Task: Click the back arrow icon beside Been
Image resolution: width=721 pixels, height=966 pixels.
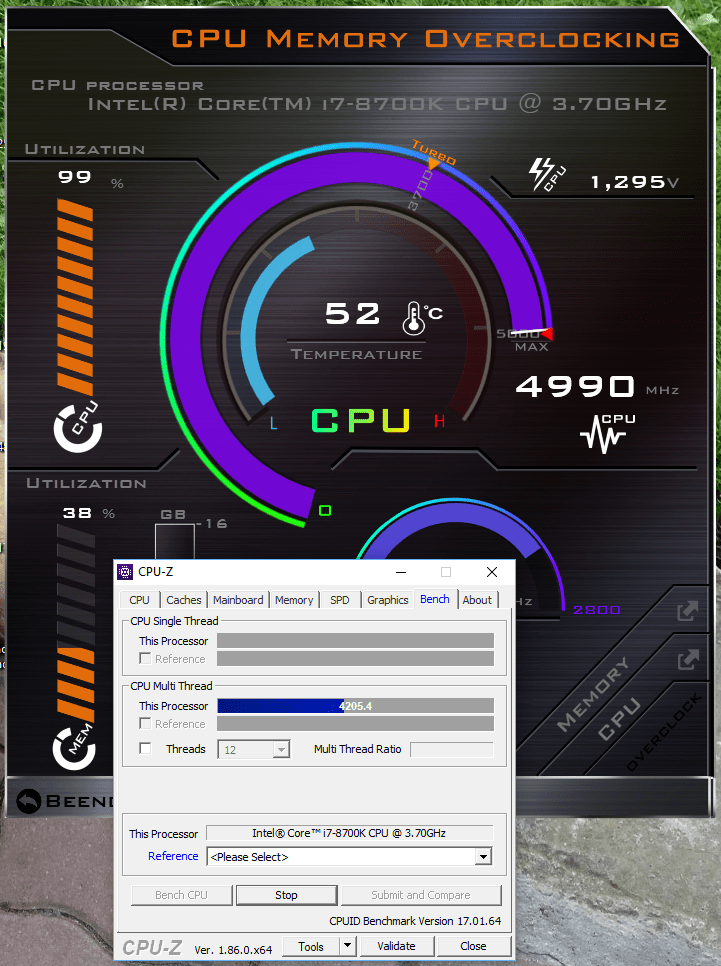Action: [x=28, y=802]
